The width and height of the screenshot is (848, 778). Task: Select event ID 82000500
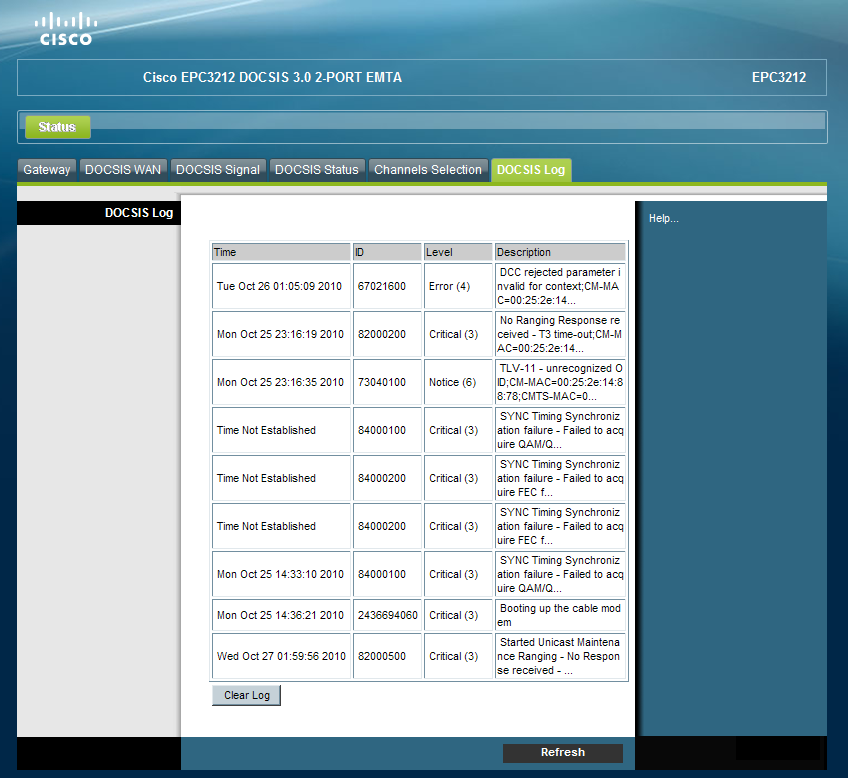click(387, 656)
